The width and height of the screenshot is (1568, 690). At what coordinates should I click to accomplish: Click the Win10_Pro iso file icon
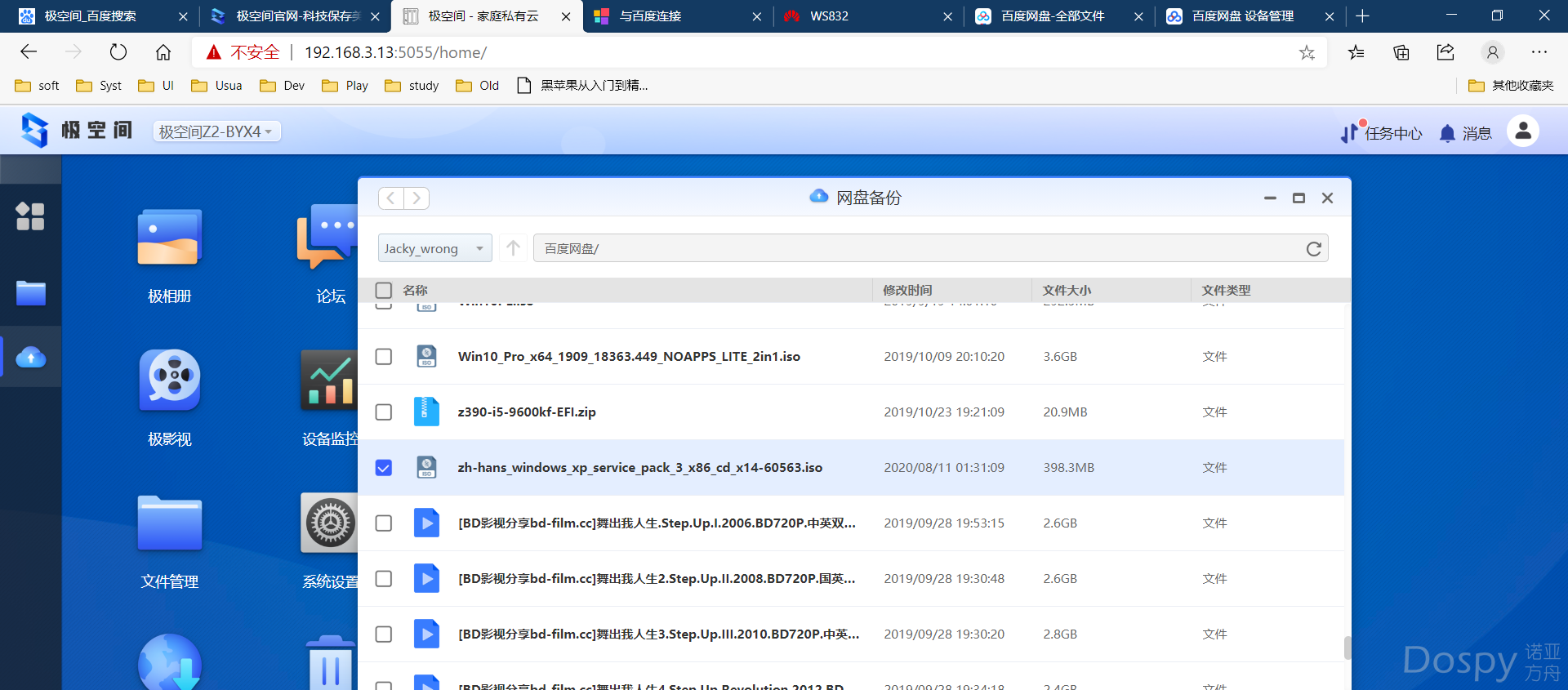(426, 356)
